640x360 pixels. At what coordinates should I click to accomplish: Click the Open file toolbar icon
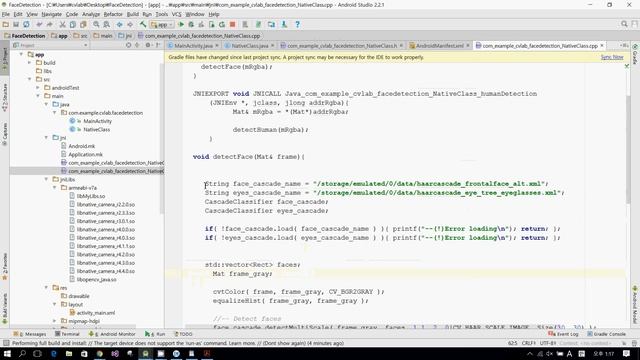tap(6, 24)
